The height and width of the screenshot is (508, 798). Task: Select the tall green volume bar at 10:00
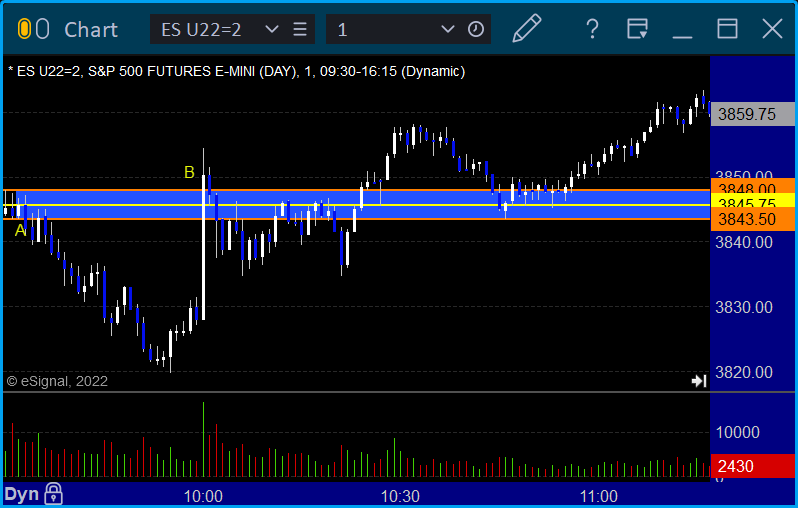click(x=204, y=439)
